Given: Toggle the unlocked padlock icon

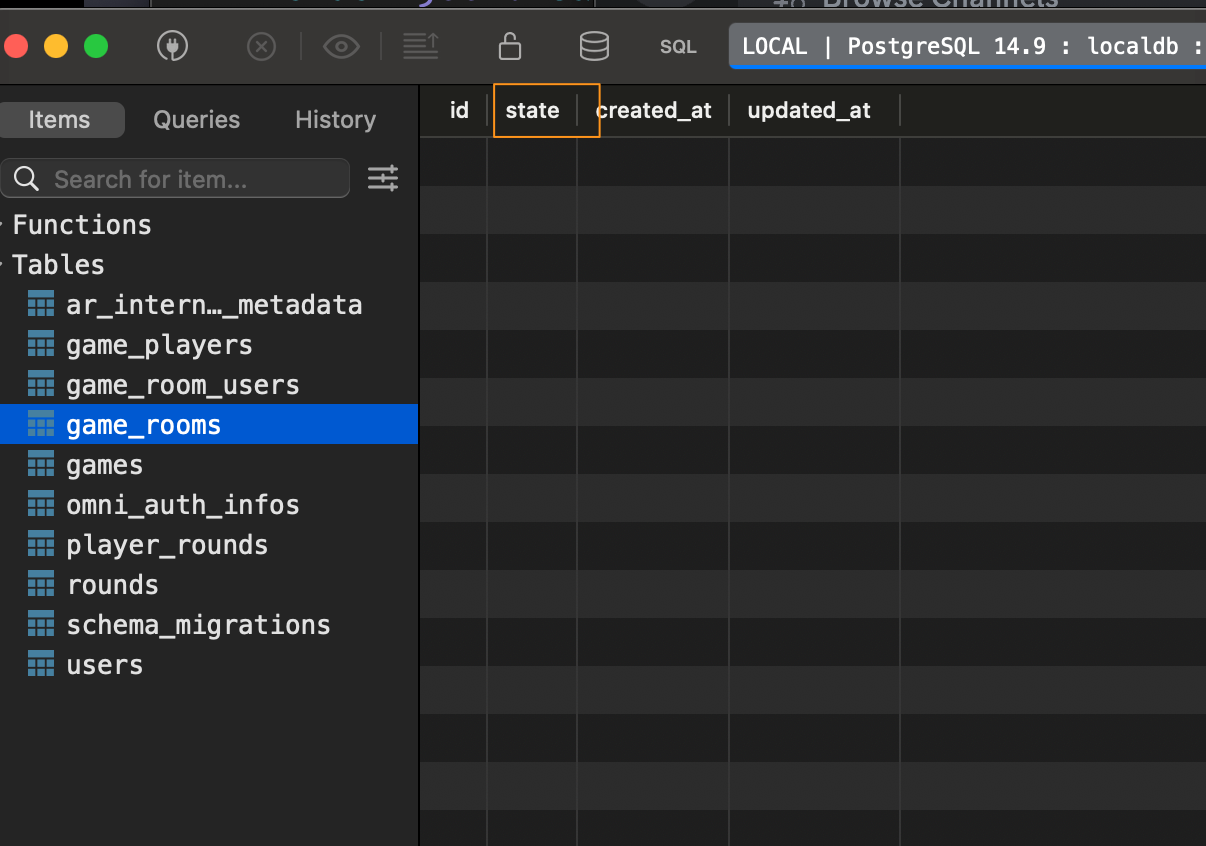Looking at the screenshot, I should point(510,46).
